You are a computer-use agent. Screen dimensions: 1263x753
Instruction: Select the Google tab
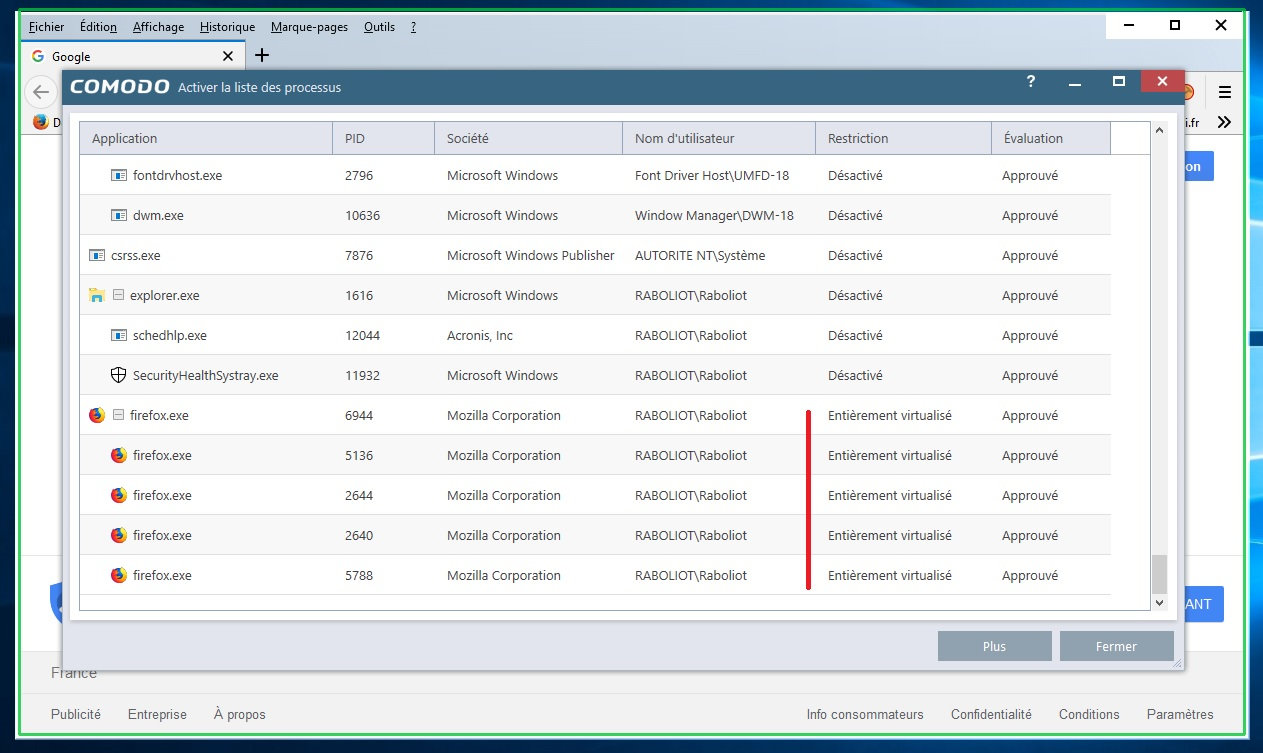click(133, 56)
